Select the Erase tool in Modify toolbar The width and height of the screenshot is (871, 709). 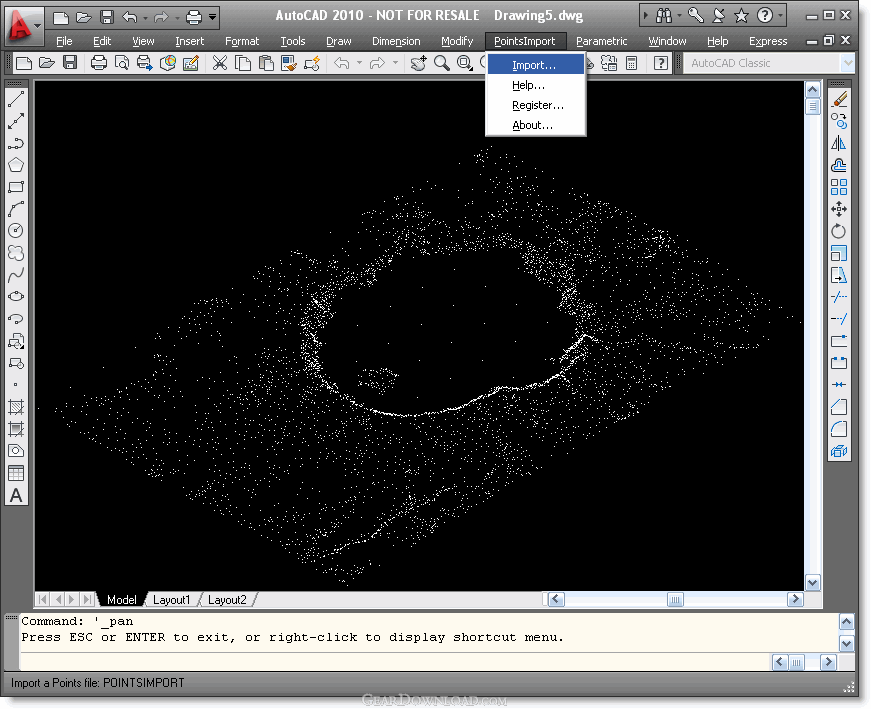pyautogui.click(x=839, y=99)
